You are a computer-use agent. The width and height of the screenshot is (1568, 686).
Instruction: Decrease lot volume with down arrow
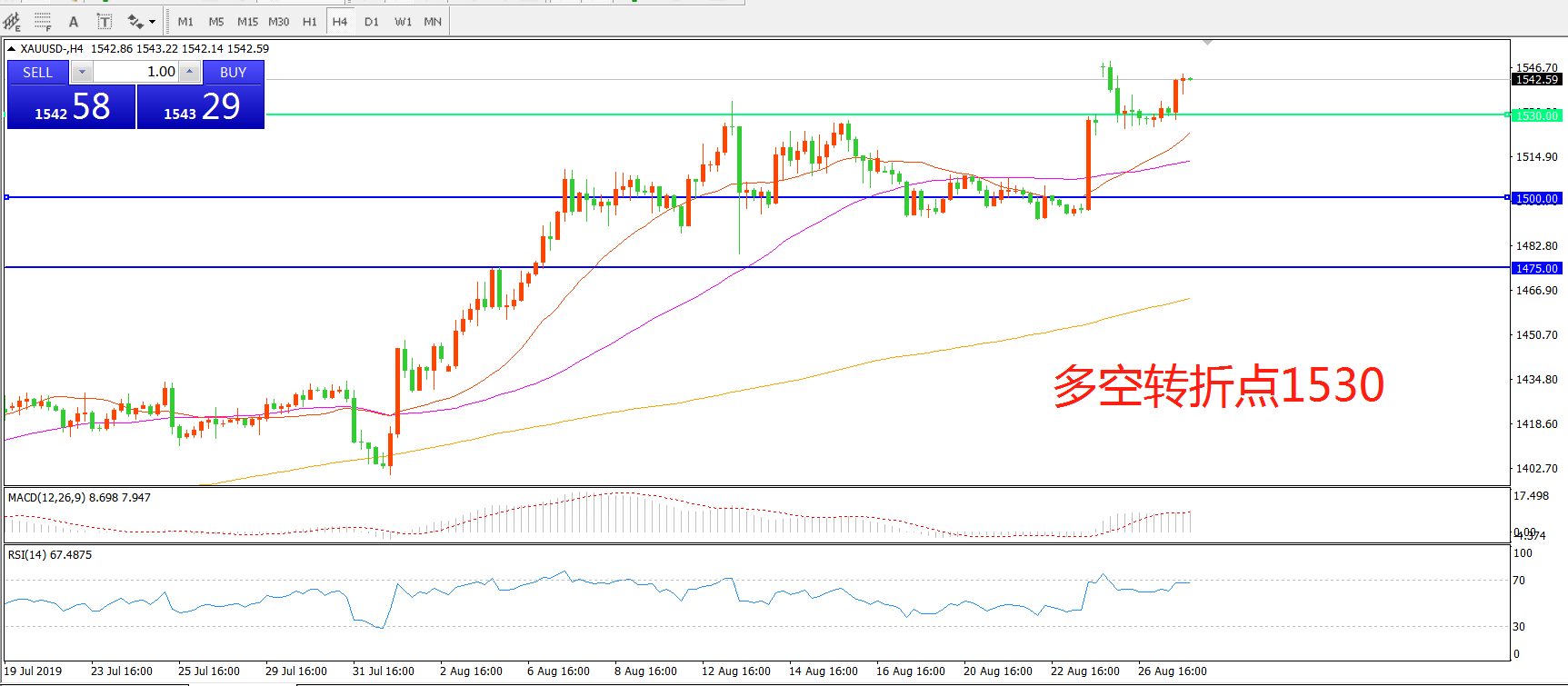pyautogui.click(x=82, y=72)
